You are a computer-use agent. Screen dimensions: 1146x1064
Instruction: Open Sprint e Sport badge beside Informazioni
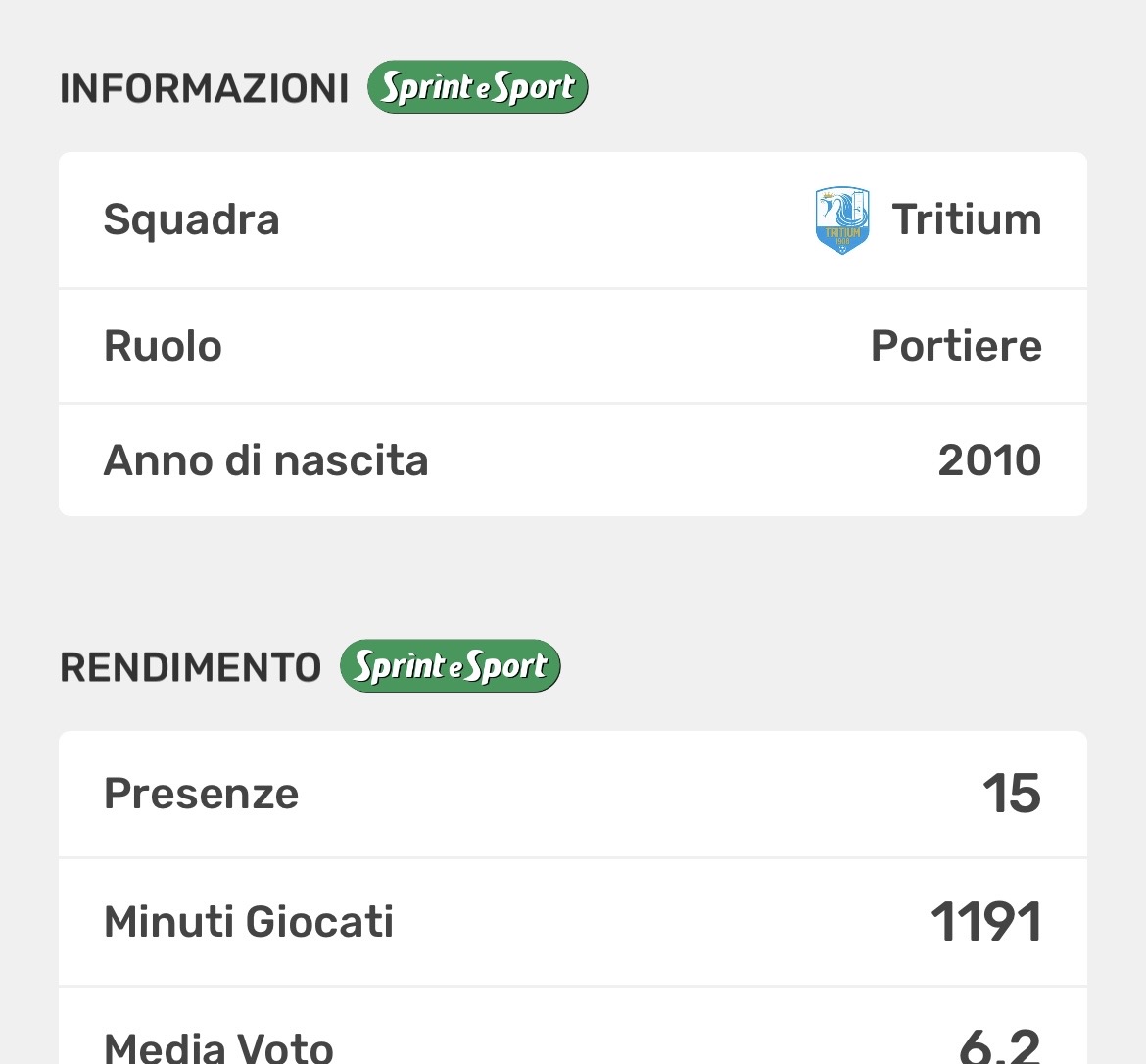[477, 87]
